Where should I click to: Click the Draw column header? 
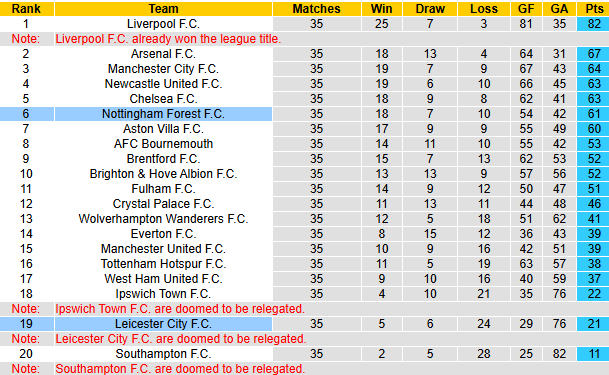point(430,9)
